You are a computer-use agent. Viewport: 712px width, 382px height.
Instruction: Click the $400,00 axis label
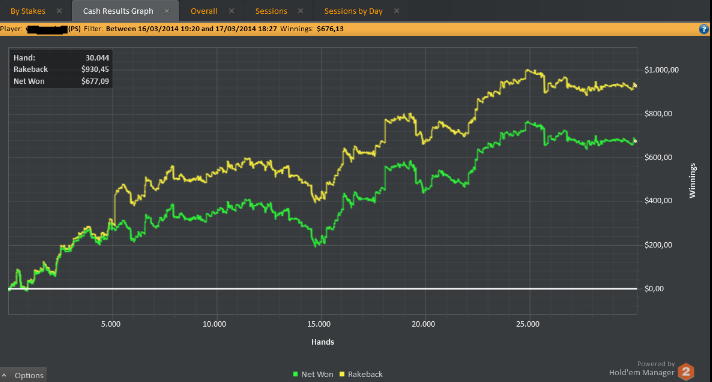click(658, 200)
